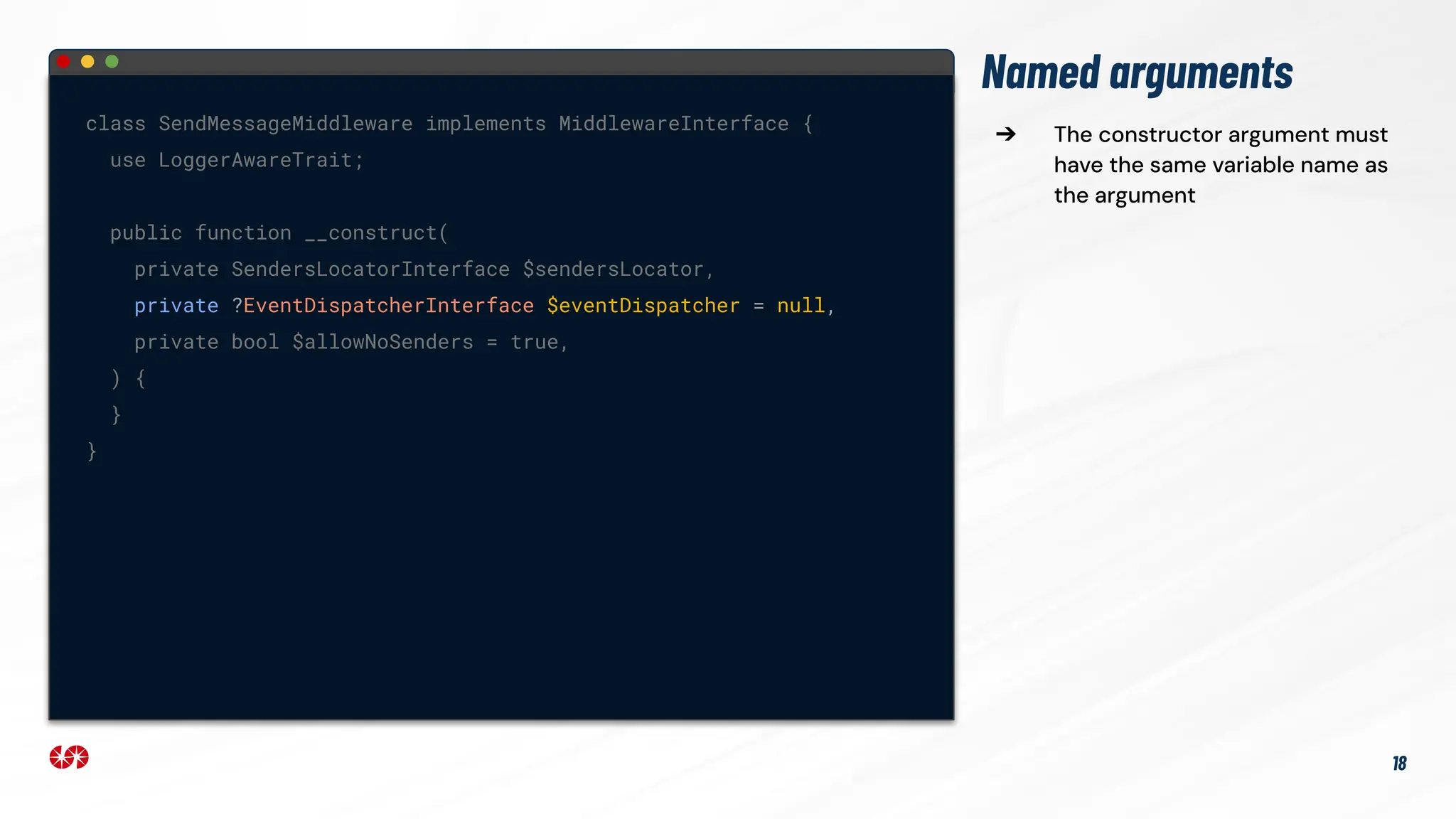Click the ') {' code line
Viewport: 1456px width, 819px height.
click(128, 378)
